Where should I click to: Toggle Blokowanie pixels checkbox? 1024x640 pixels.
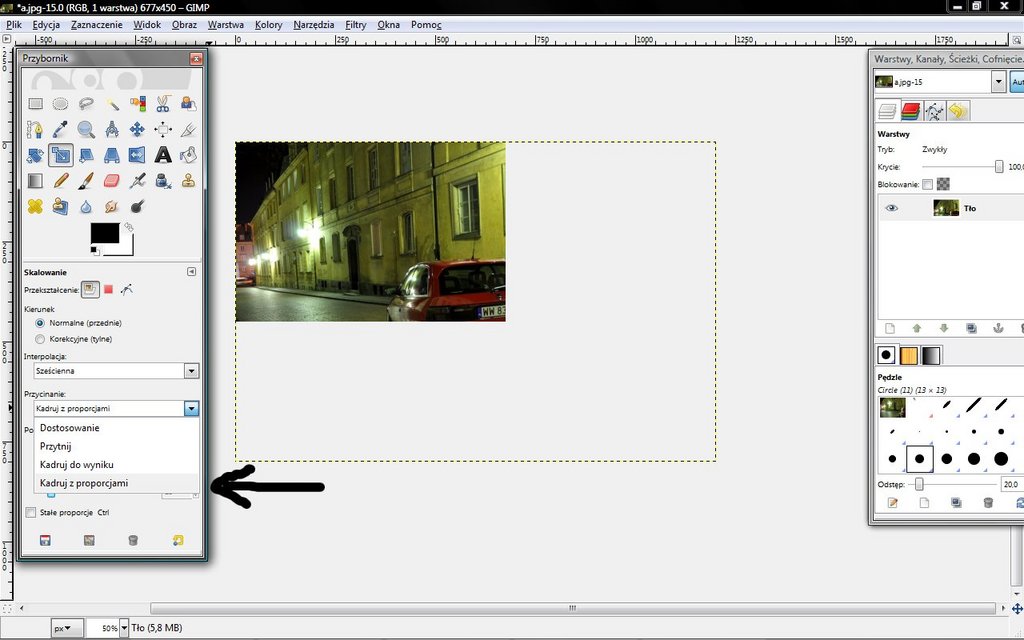pyautogui.click(x=927, y=185)
